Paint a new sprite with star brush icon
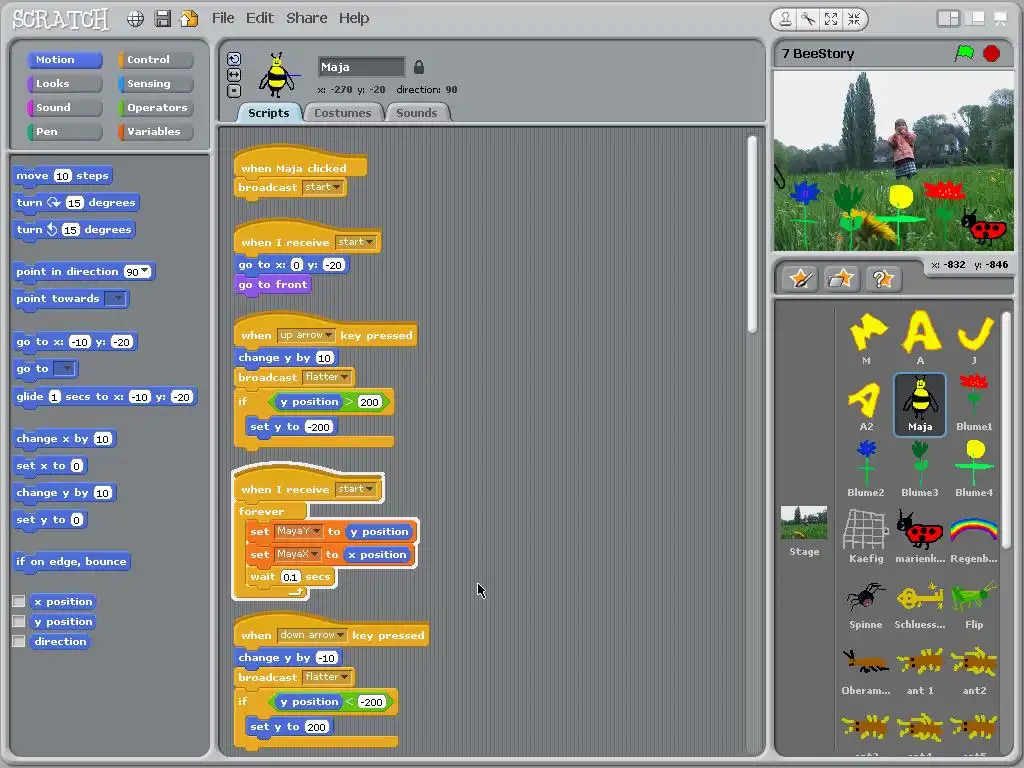 coord(801,280)
